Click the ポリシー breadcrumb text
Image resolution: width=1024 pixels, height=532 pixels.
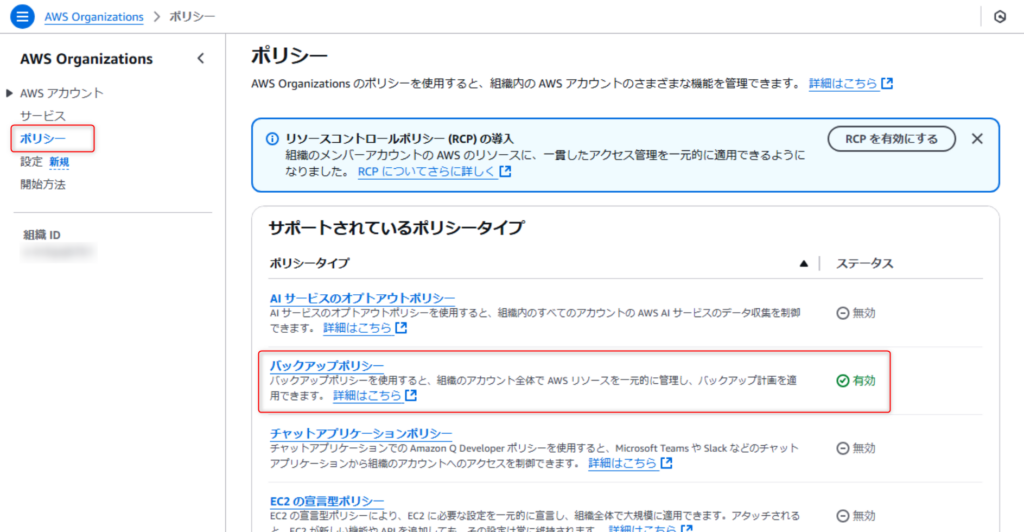coord(192,16)
